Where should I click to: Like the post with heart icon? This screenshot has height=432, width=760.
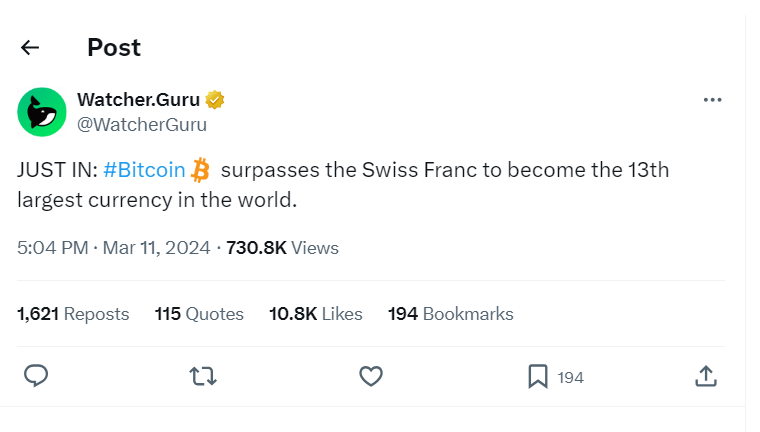[371, 376]
